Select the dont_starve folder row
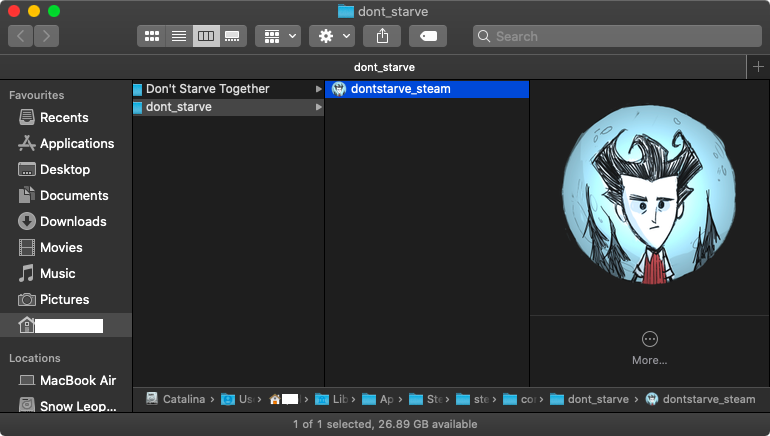Viewport: 770px width, 436px height. pyautogui.click(x=228, y=107)
